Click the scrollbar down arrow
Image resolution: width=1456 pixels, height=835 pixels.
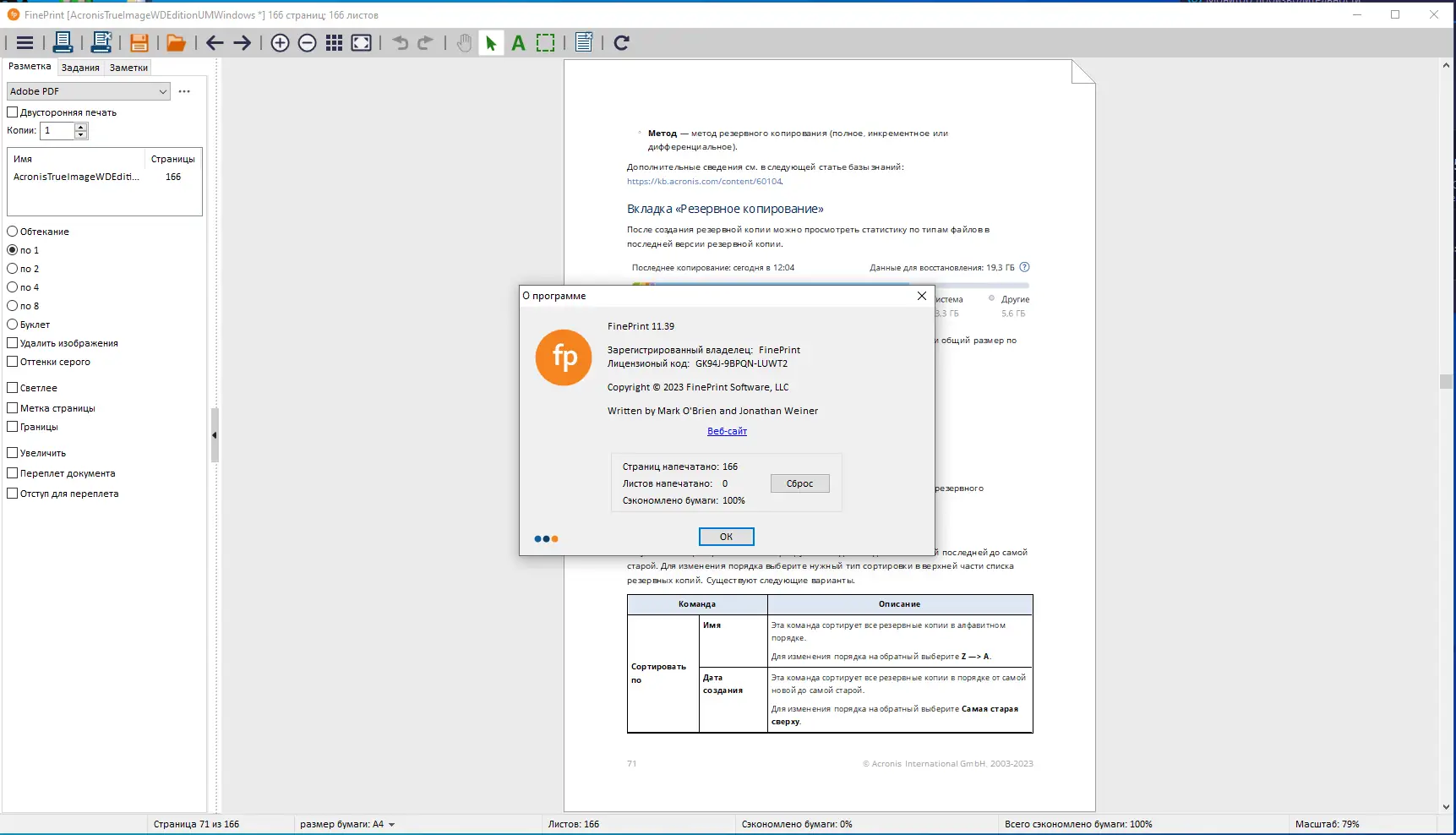(1446, 807)
